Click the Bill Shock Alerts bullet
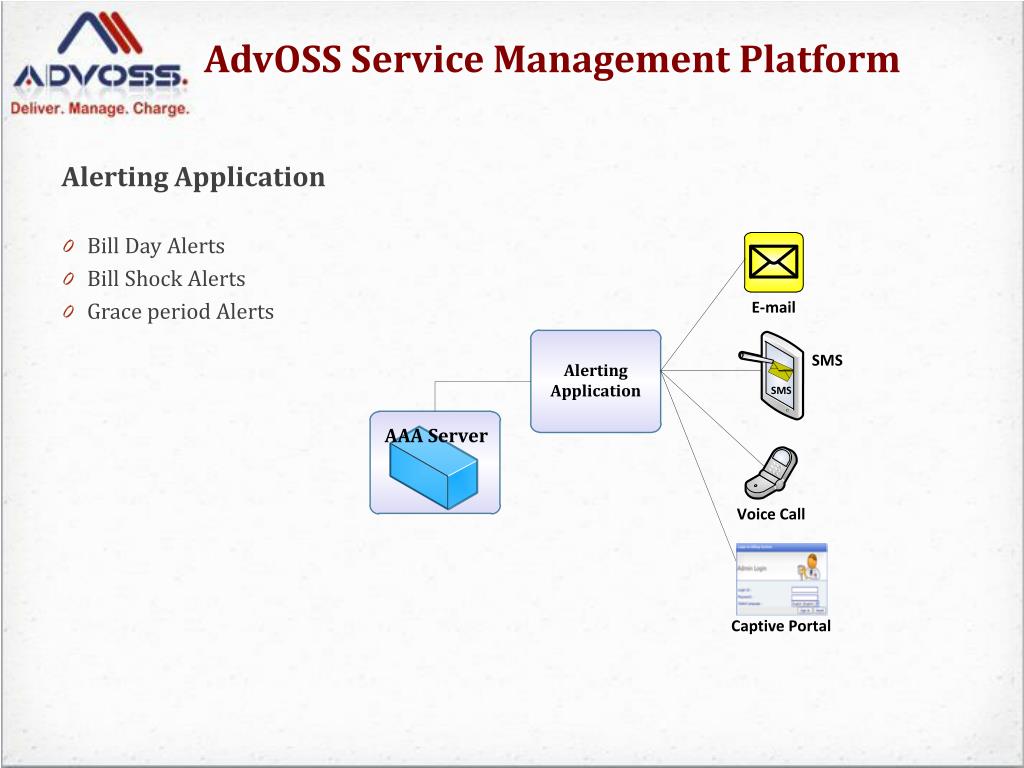 click(x=167, y=279)
